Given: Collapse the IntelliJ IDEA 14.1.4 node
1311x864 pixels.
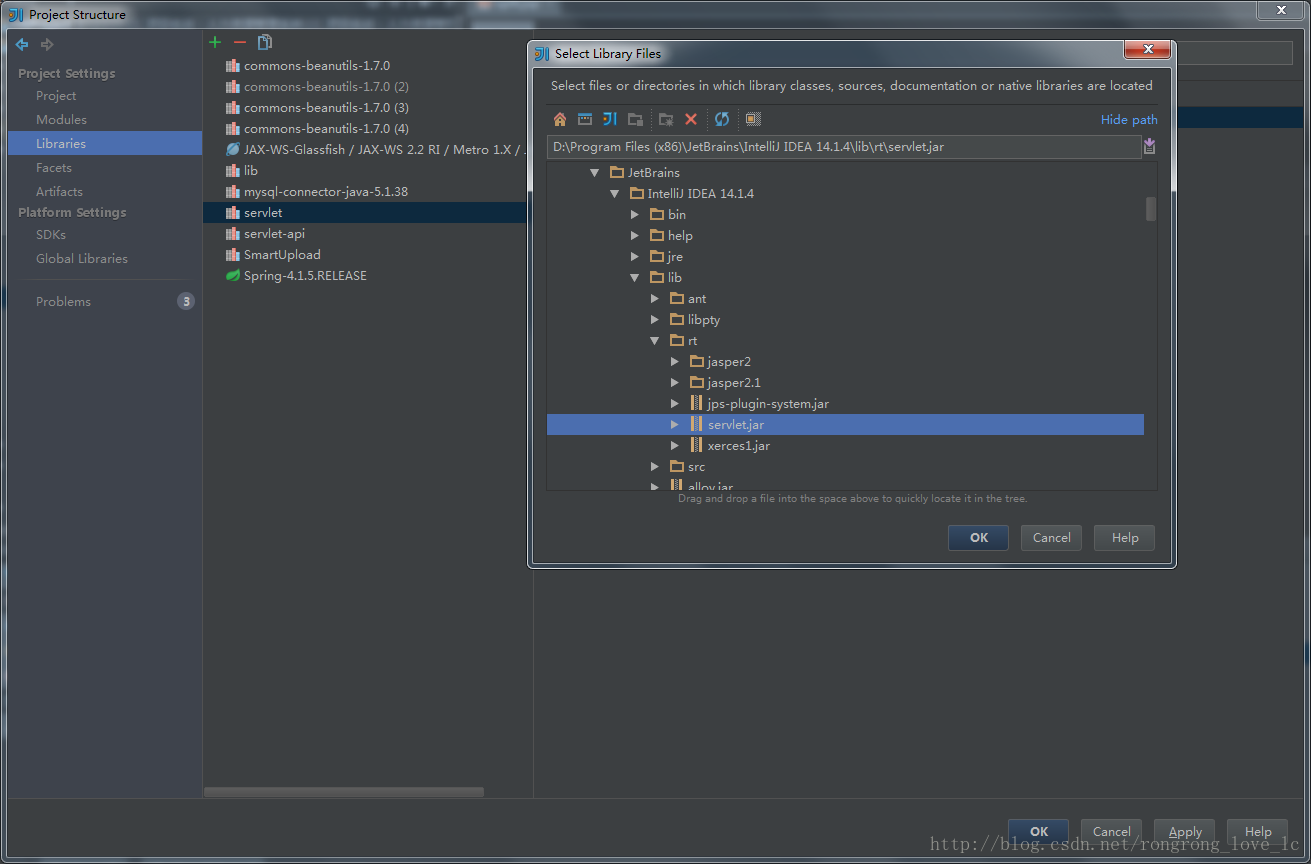Looking at the screenshot, I should (614, 194).
